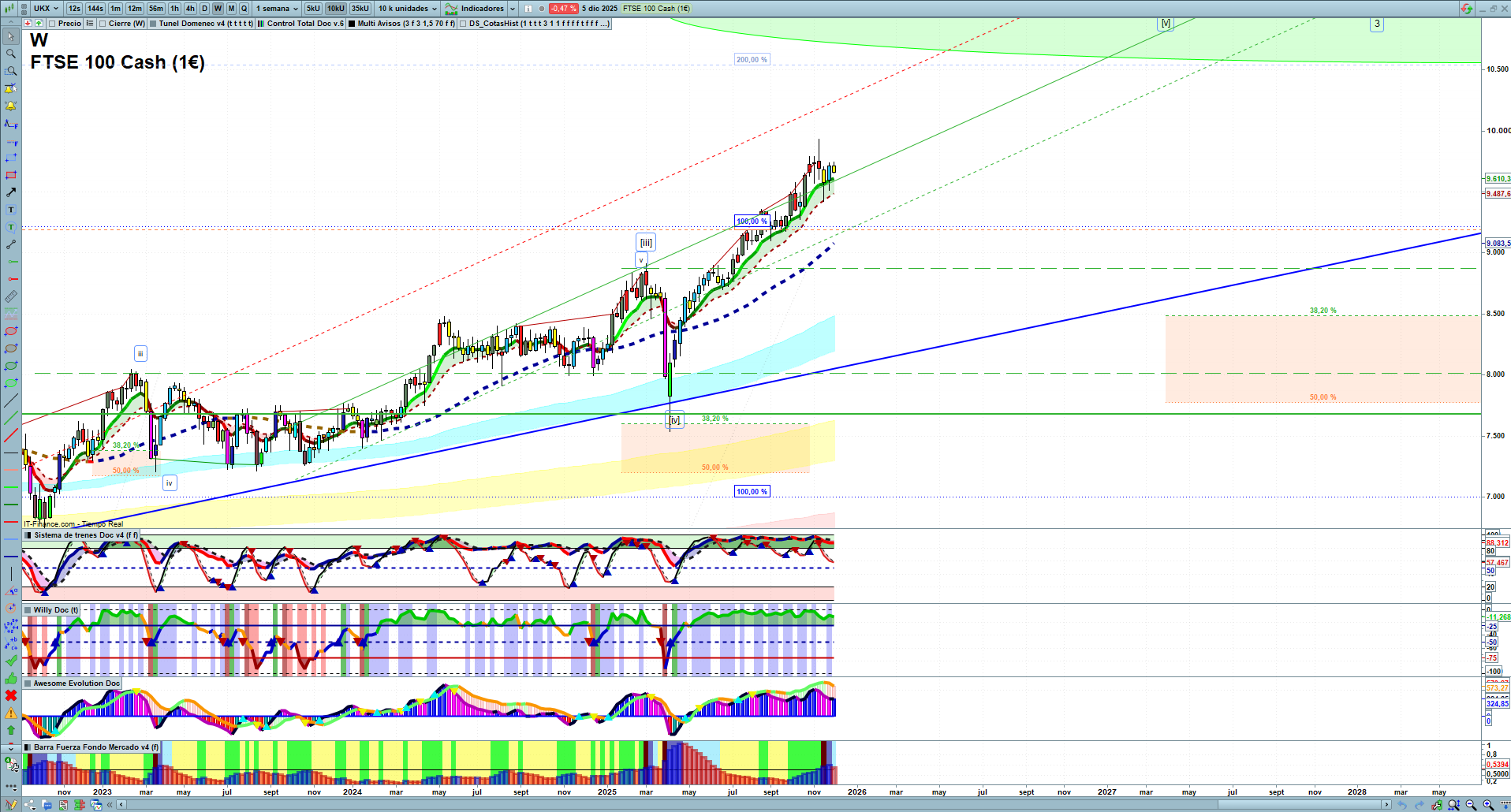1511x812 pixels.
Task: Open the '1 semana' timeframe dropdown
Action: [277, 9]
